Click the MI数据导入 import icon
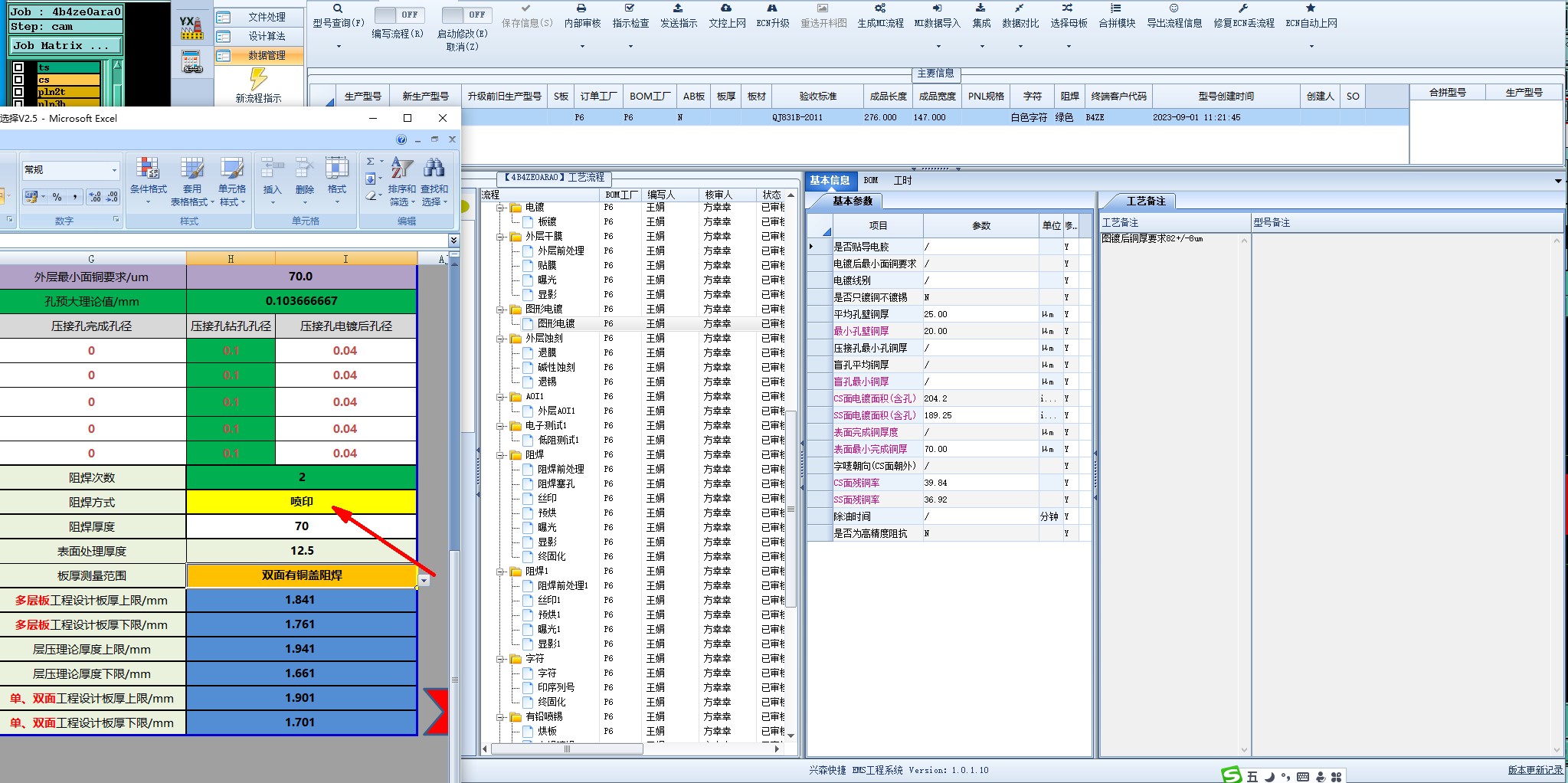 coord(937,8)
